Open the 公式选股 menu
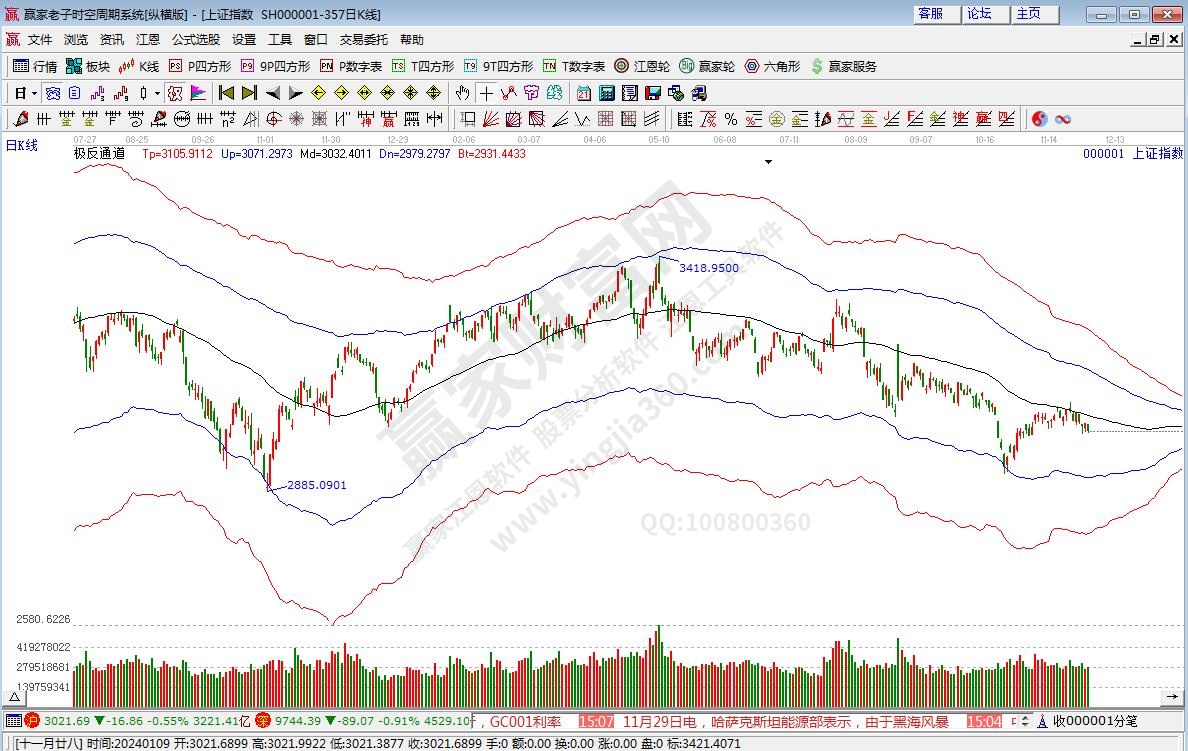1188x751 pixels. pyautogui.click(x=195, y=39)
